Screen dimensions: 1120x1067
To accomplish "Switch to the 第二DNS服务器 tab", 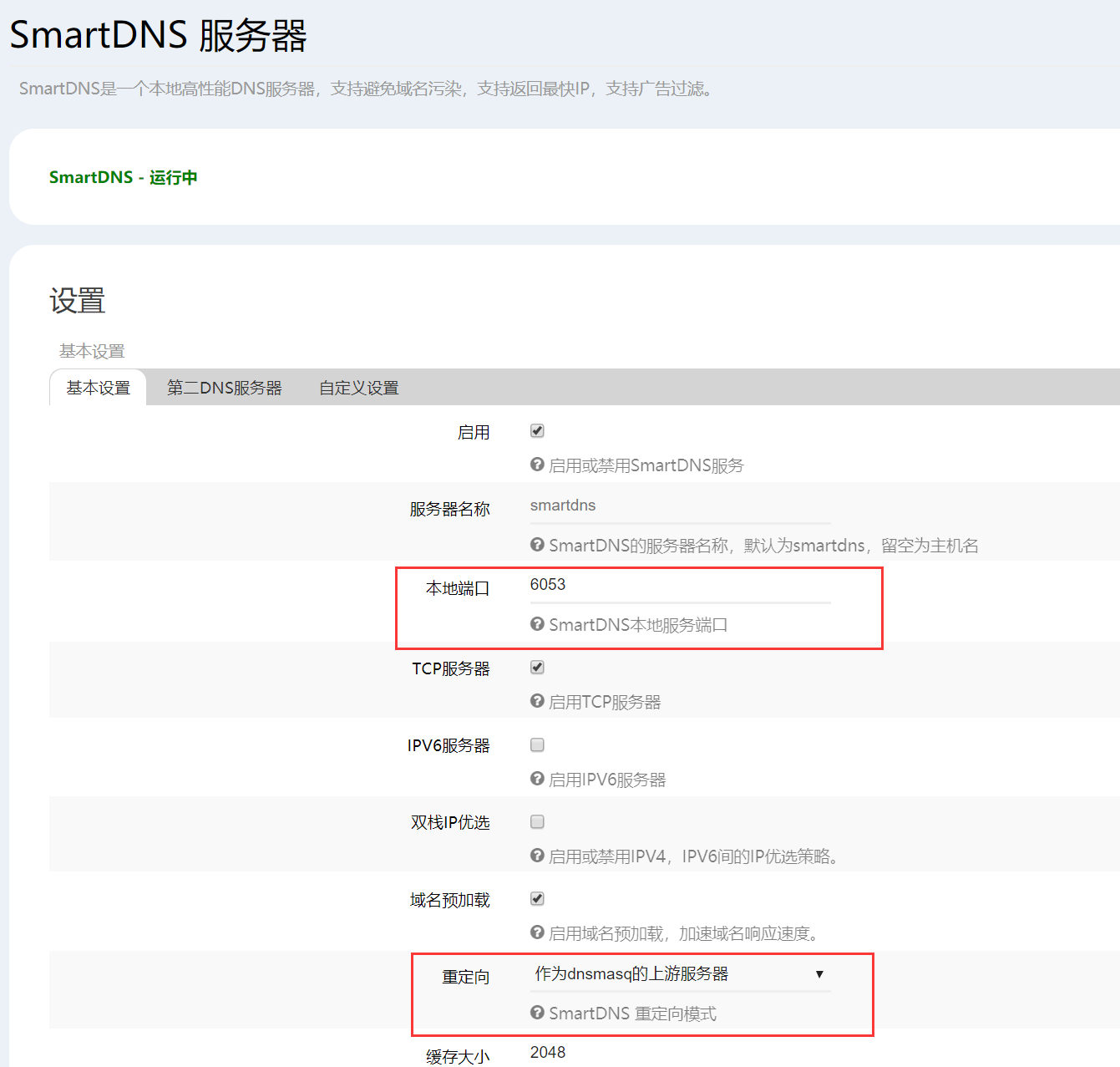I will 225,388.
